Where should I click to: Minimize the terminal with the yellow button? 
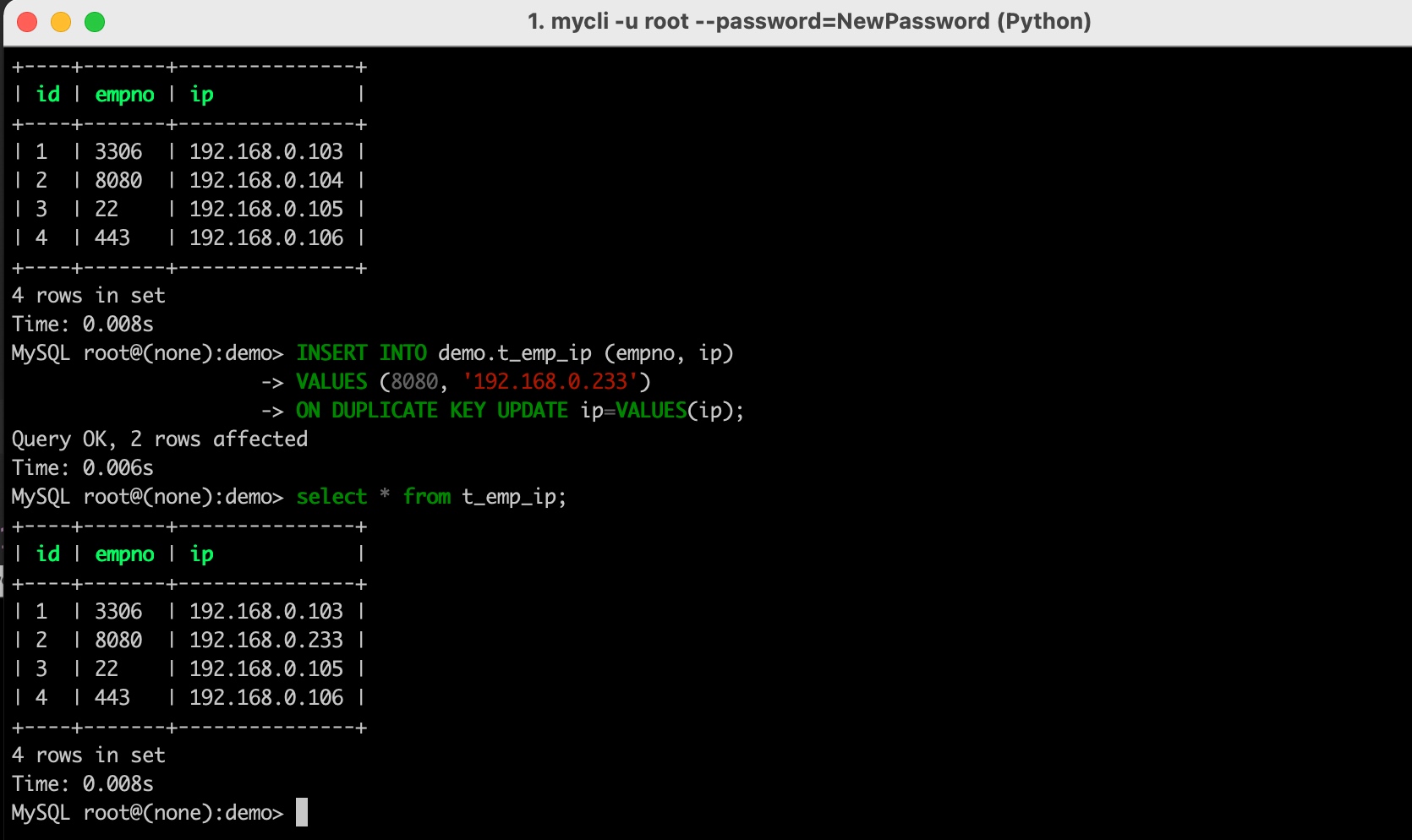(61, 22)
